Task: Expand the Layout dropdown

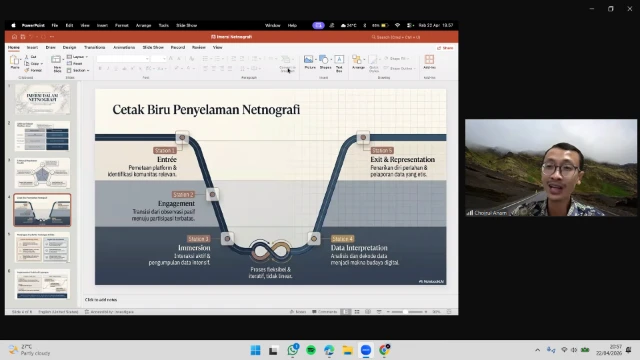Action: coord(78,57)
